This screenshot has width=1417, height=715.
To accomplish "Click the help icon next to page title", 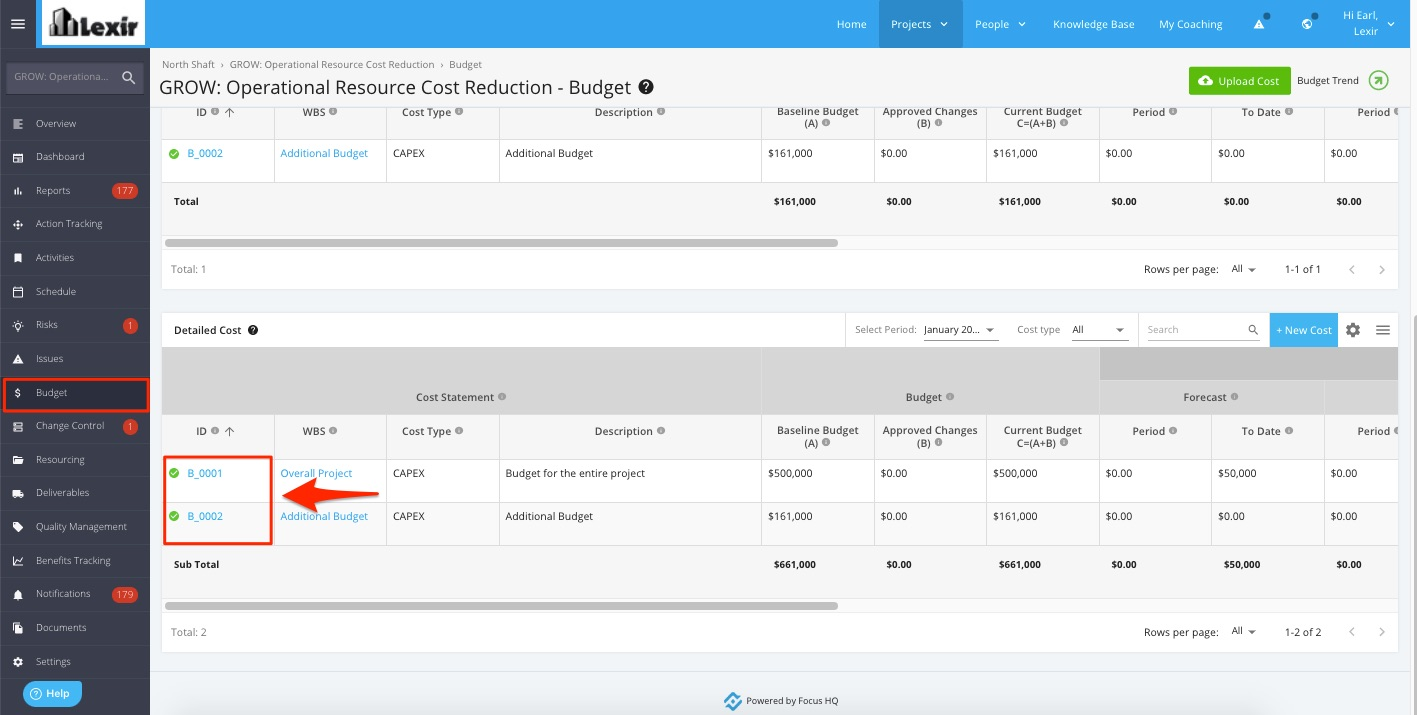I will point(646,87).
